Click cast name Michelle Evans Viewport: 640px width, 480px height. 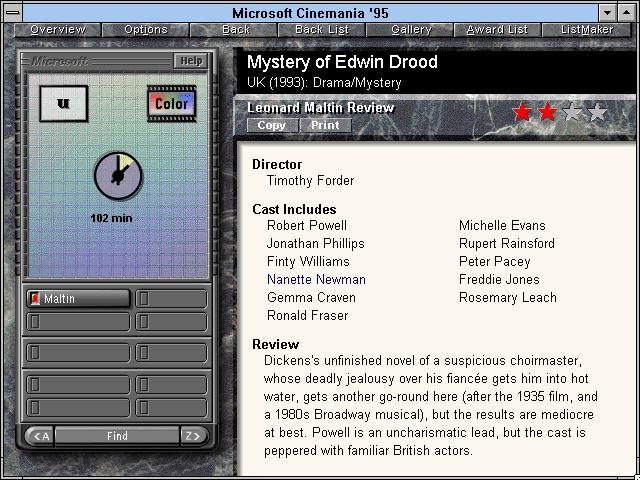click(502, 226)
